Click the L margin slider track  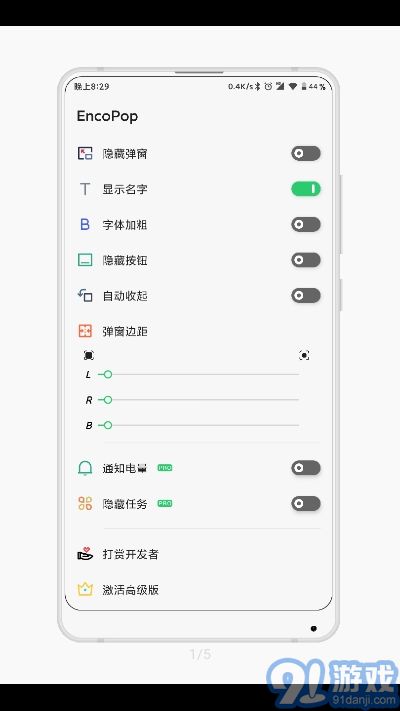coord(199,375)
